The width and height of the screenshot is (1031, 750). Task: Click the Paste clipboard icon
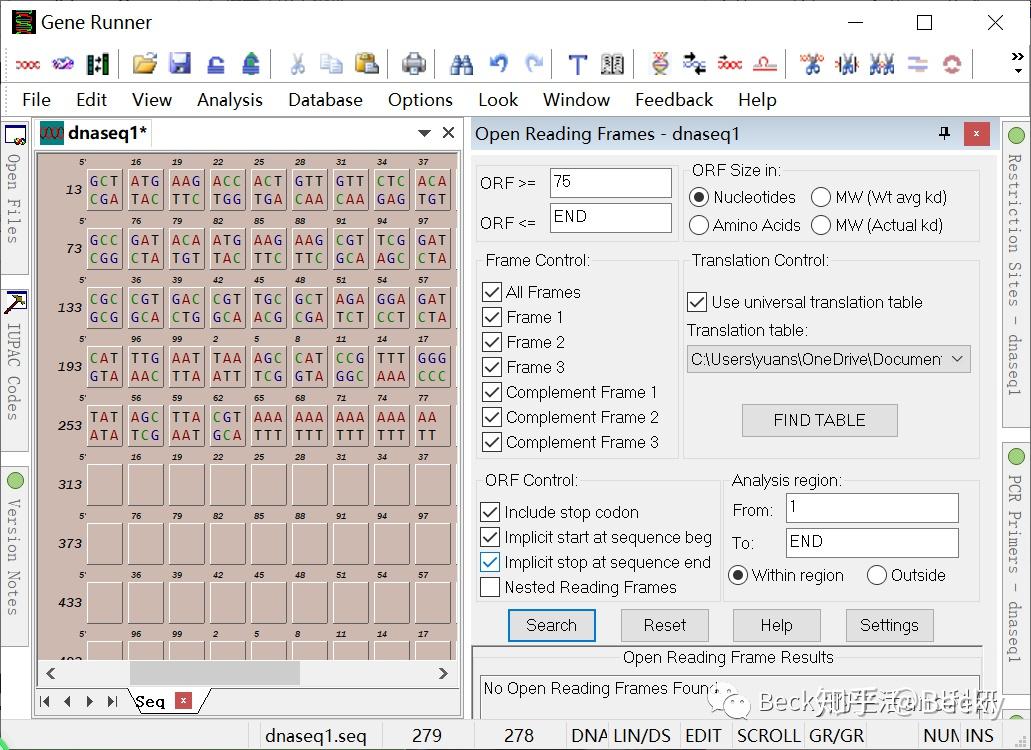point(366,64)
